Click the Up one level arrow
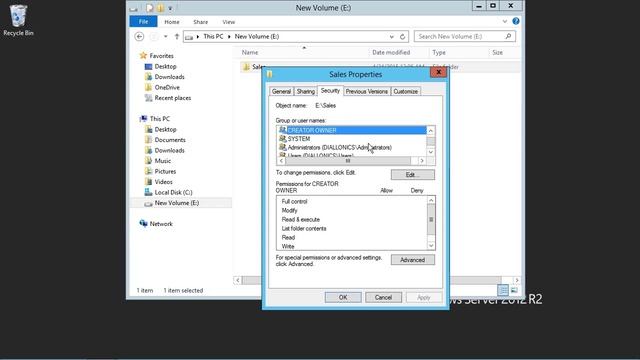The image size is (640, 360). (x=177, y=36)
